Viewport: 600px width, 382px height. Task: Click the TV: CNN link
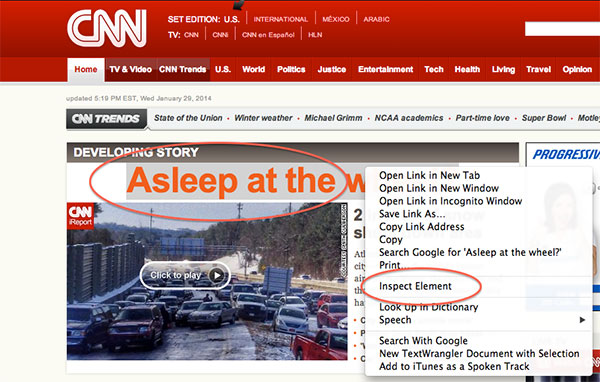pos(191,35)
